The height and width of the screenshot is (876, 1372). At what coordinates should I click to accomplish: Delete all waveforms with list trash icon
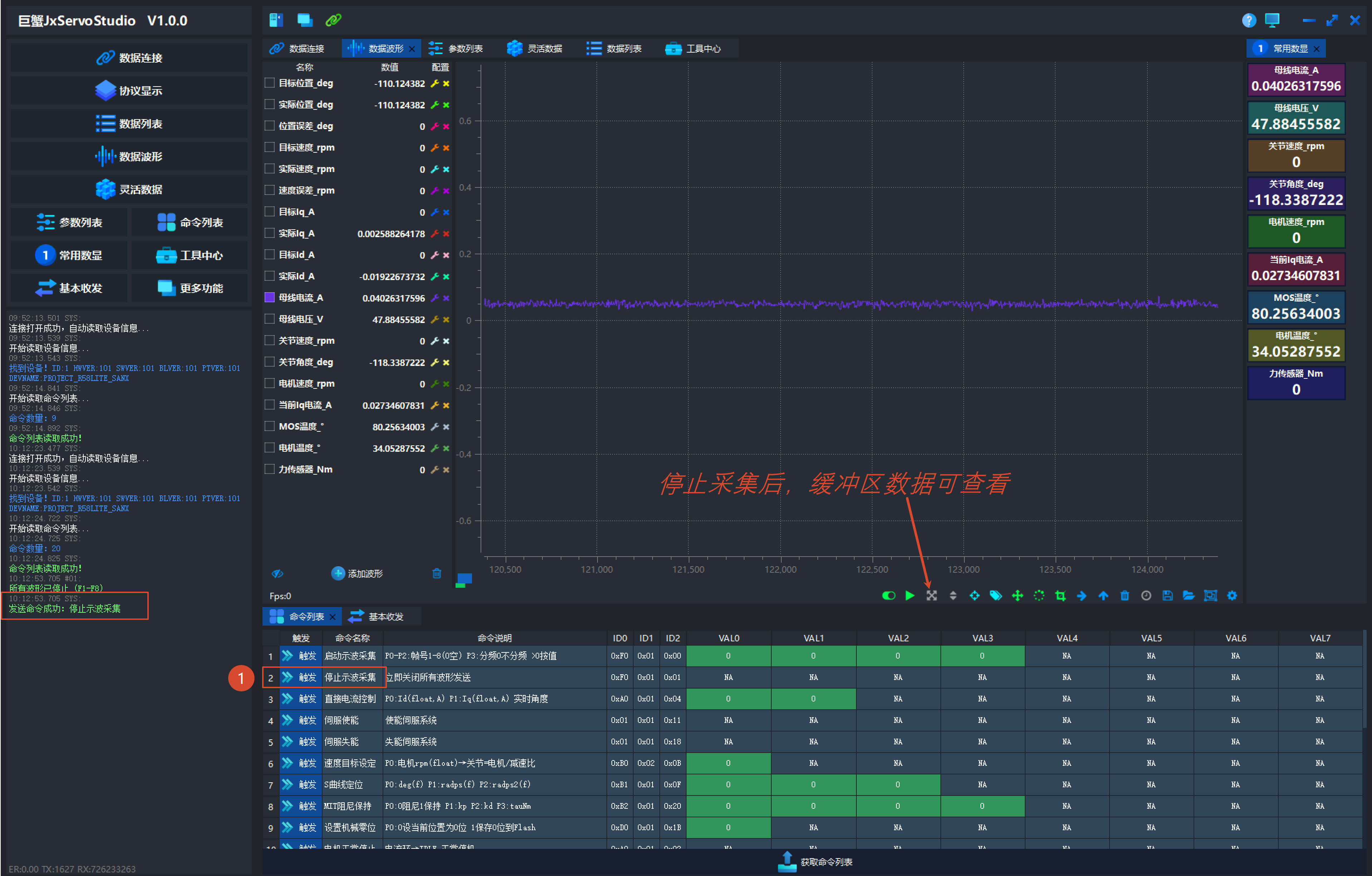[x=437, y=573]
